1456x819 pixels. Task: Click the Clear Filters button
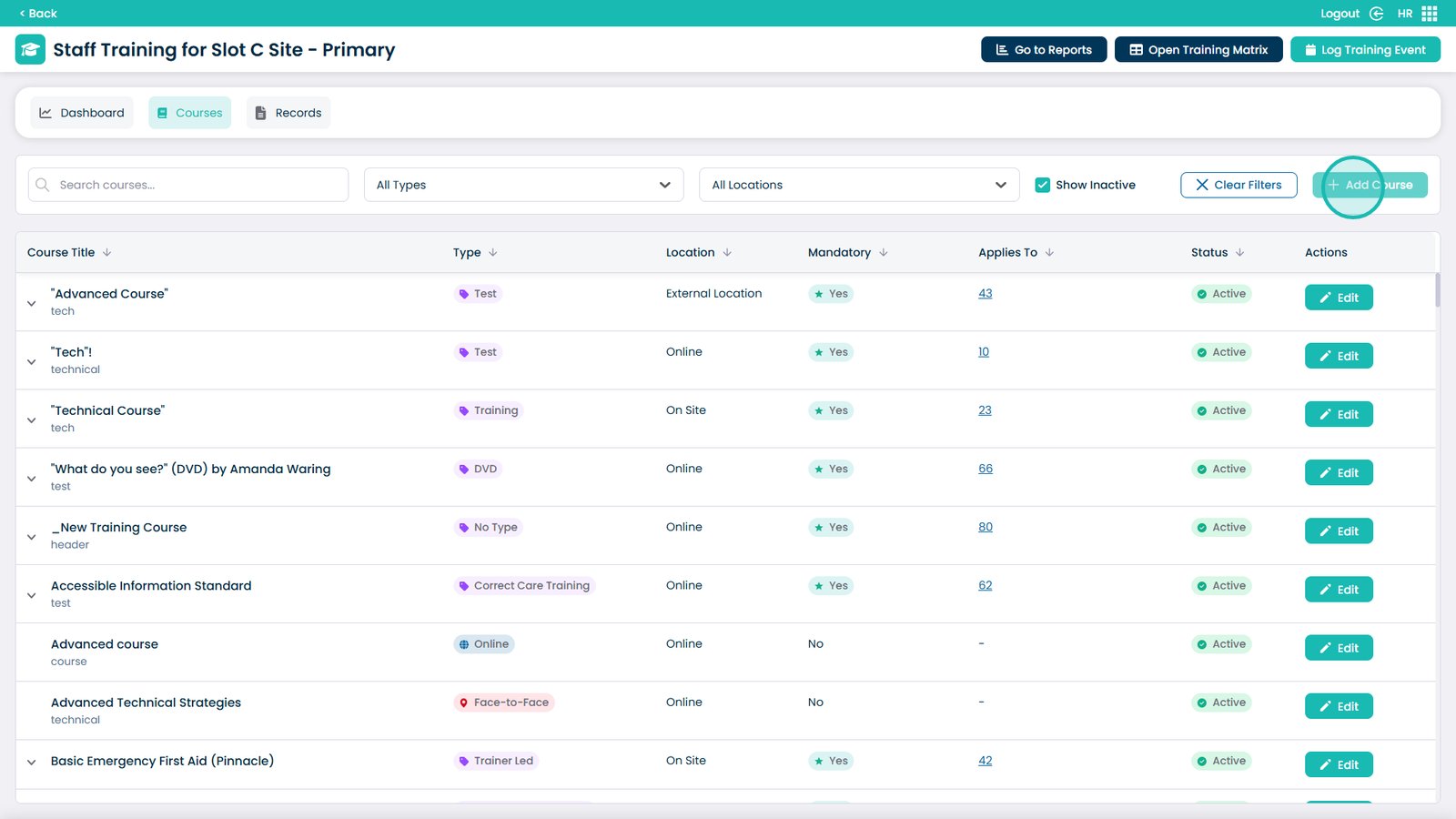click(x=1239, y=185)
